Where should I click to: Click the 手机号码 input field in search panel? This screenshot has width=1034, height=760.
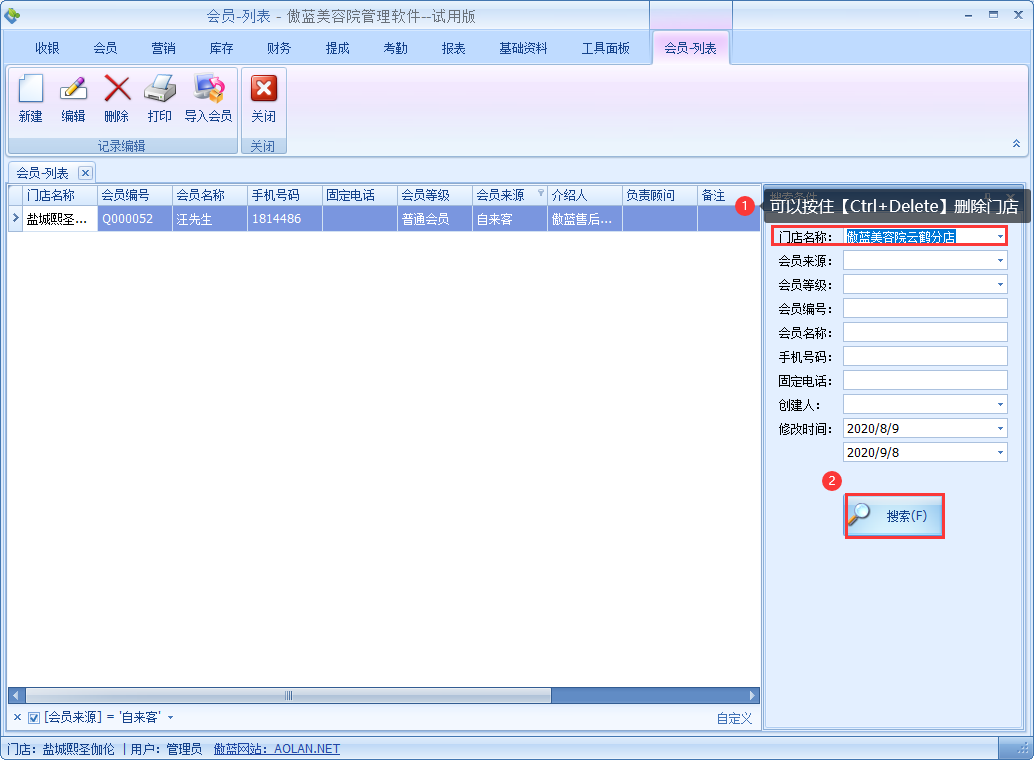pyautogui.click(x=924, y=357)
